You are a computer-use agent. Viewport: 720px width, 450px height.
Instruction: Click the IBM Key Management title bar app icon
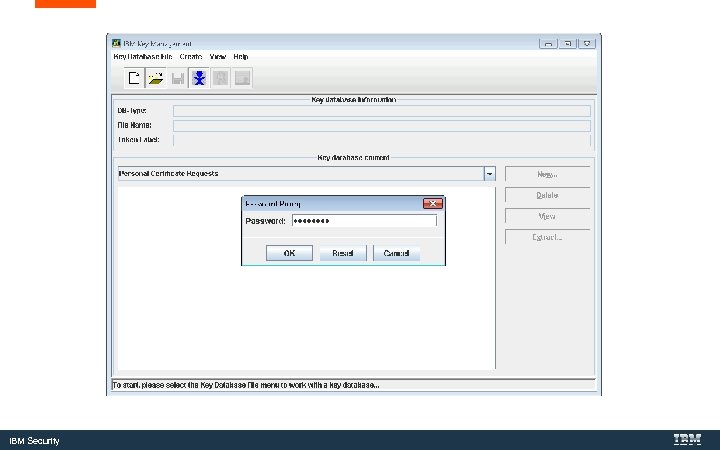(x=116, y=43)
